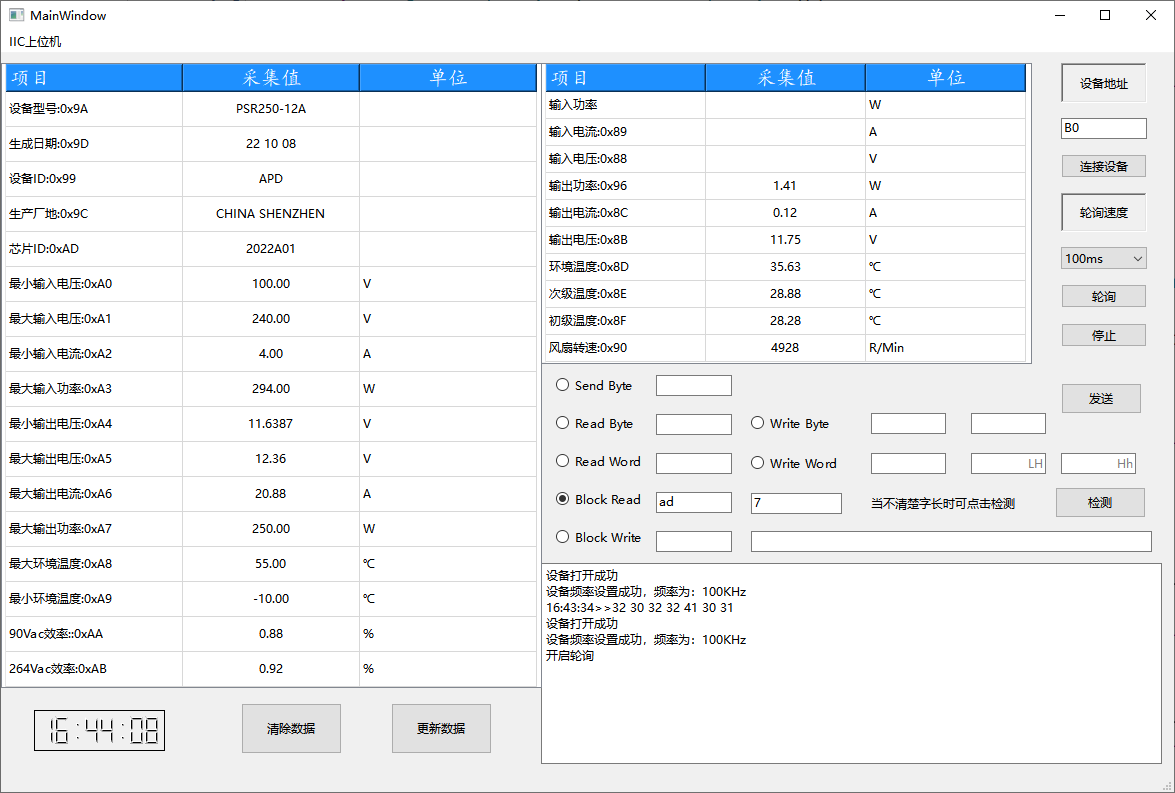The width and height of the screenshot is (1175, 793).
Task: Click the MainWindow application icon in title bar
Action: coord(15,15)
